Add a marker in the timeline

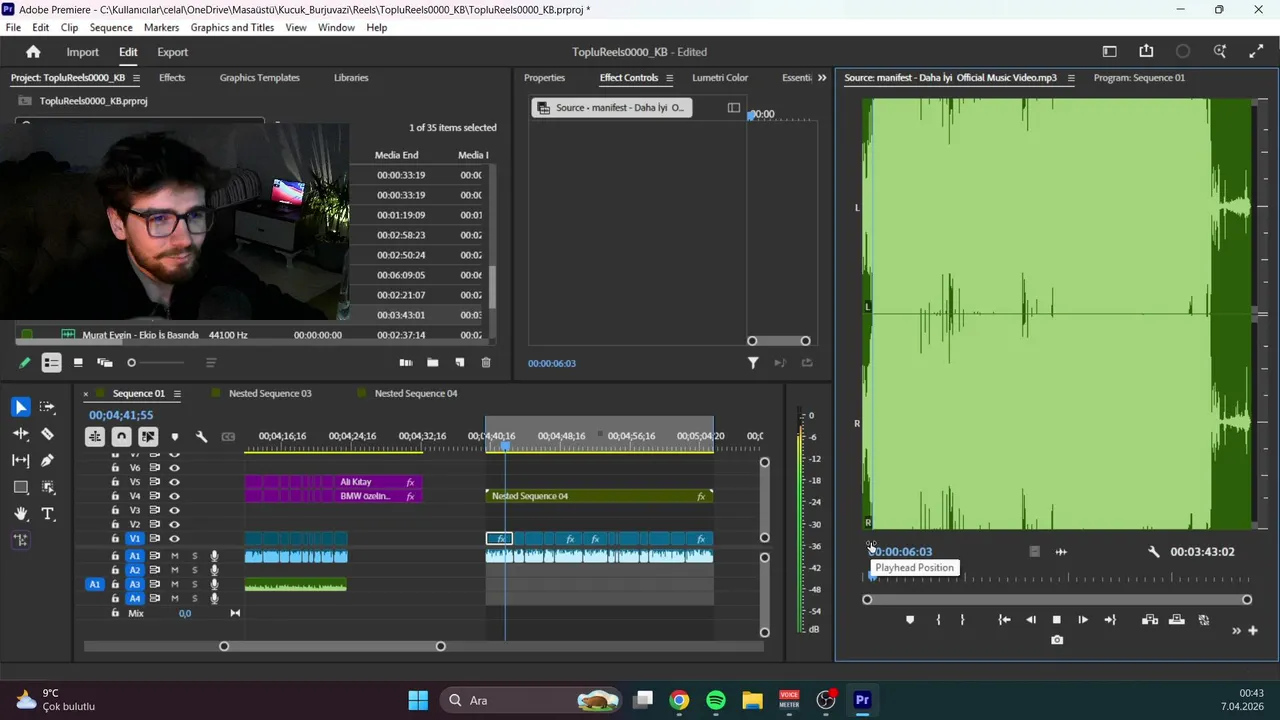[x=175, y=436]
